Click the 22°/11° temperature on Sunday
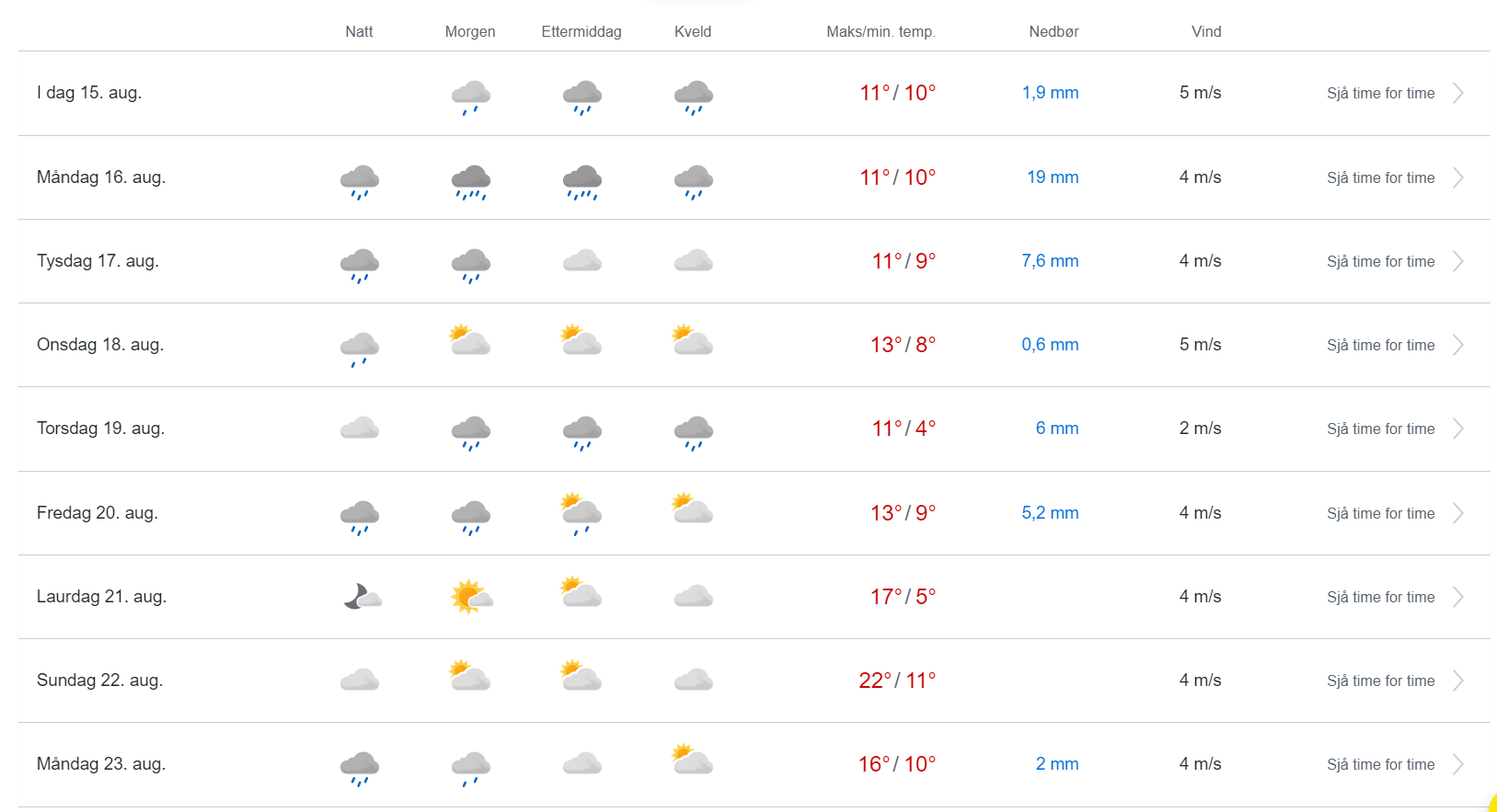 [897, 680]
